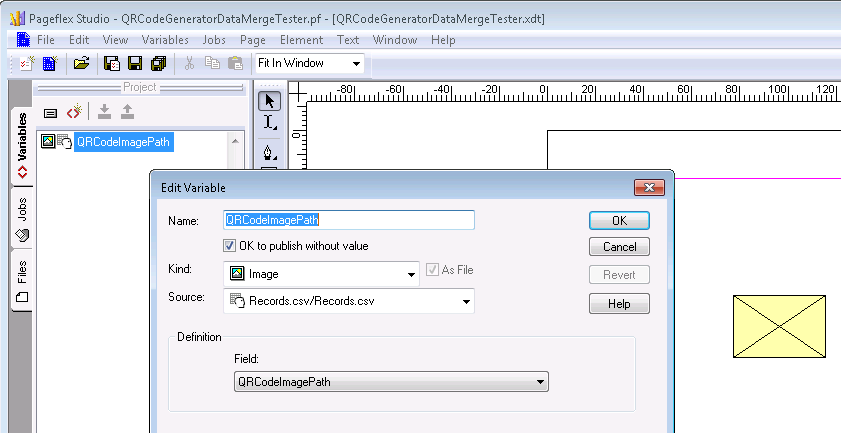Switch to the Variables side tab
The image size is (841, 433).
22,145
